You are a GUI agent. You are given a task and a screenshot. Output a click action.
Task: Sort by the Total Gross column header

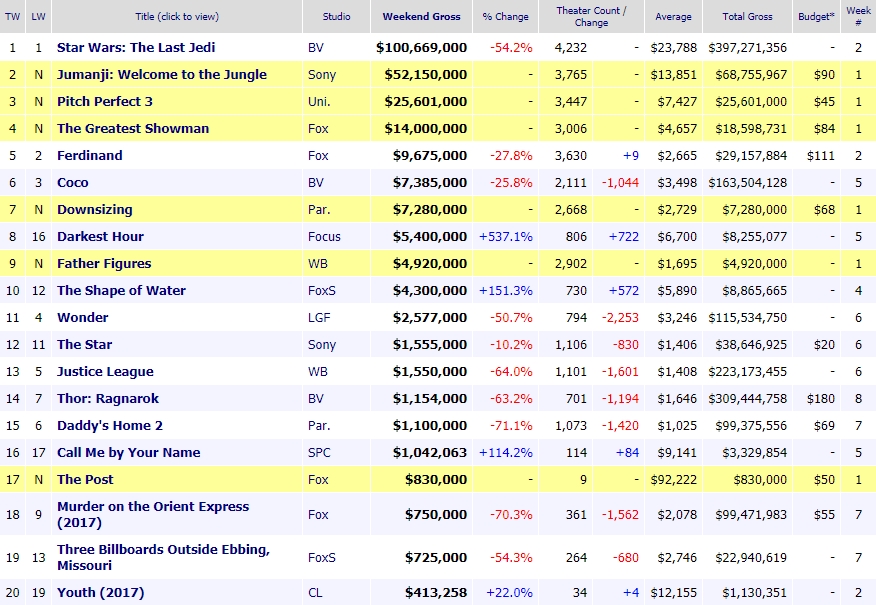(x=748, y=17)
